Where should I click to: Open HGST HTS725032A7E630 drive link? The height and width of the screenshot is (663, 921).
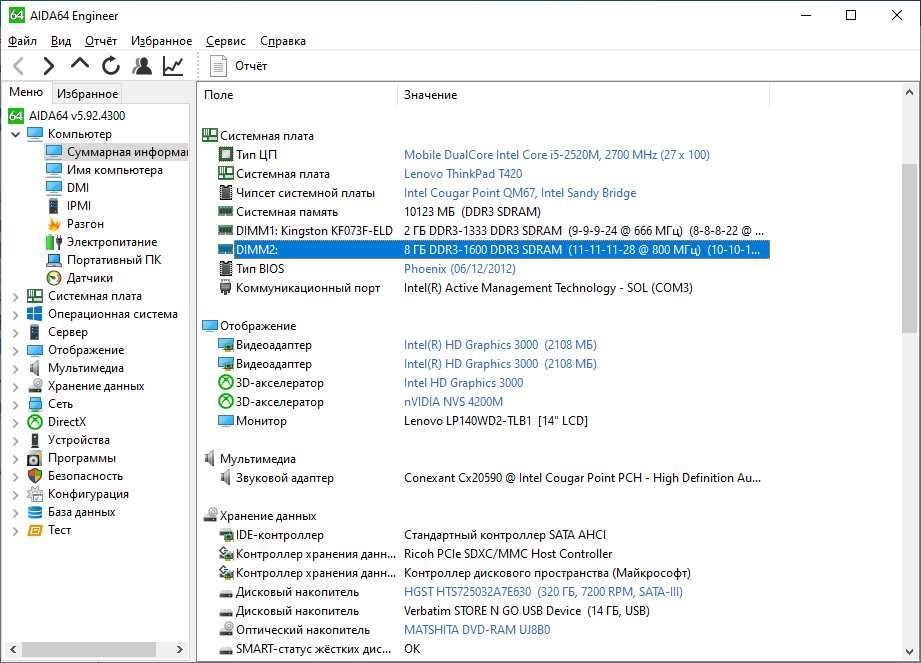(543, 592)
